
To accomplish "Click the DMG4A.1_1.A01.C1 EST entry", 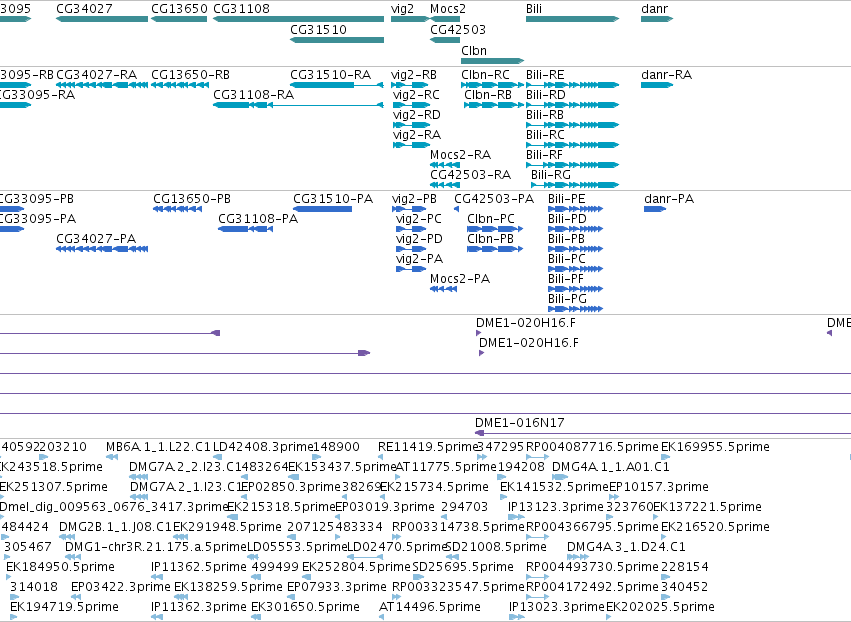I will (x=611, y=467).
